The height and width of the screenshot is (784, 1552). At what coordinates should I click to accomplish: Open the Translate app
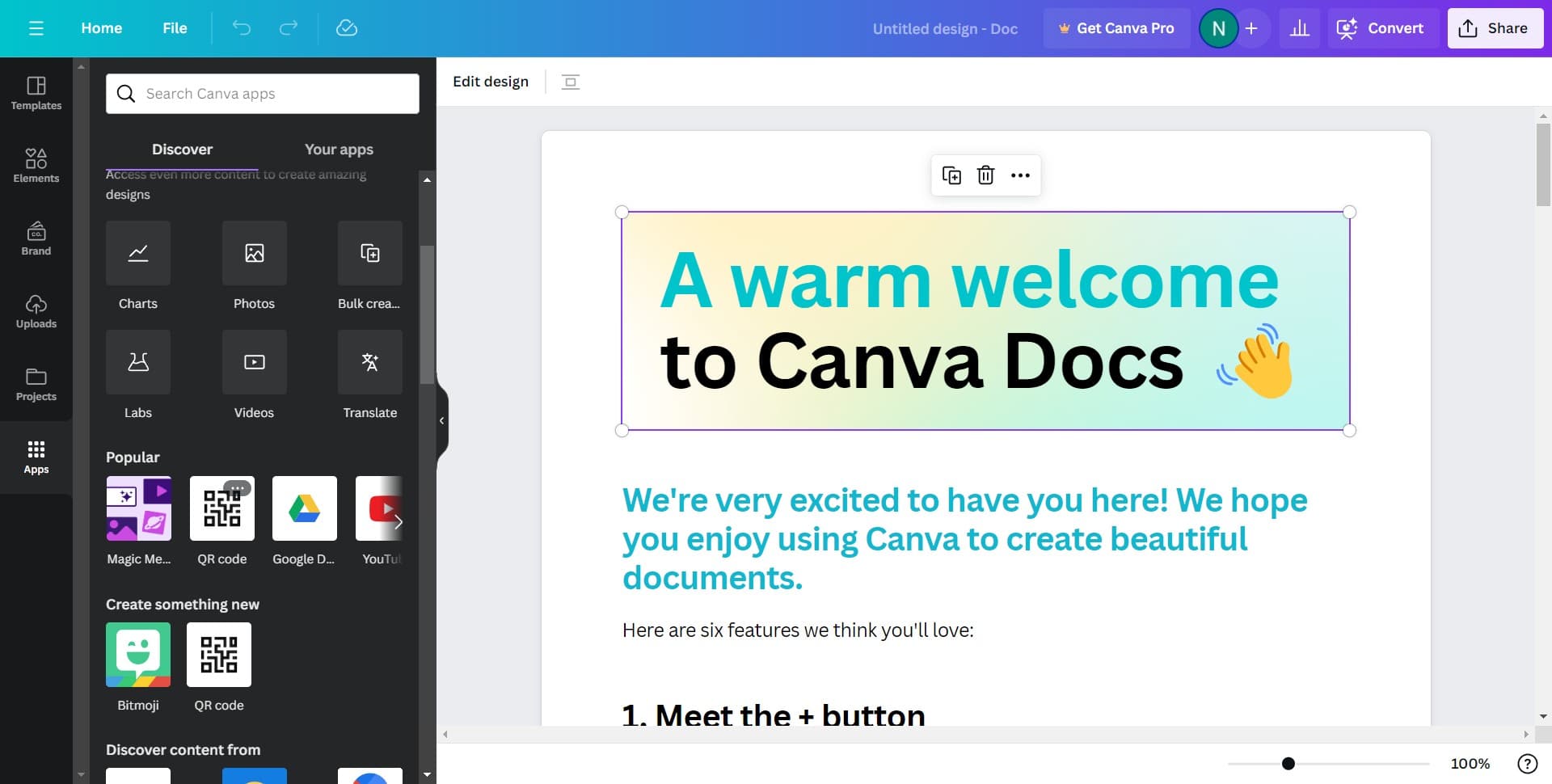(x=369, y=363)
